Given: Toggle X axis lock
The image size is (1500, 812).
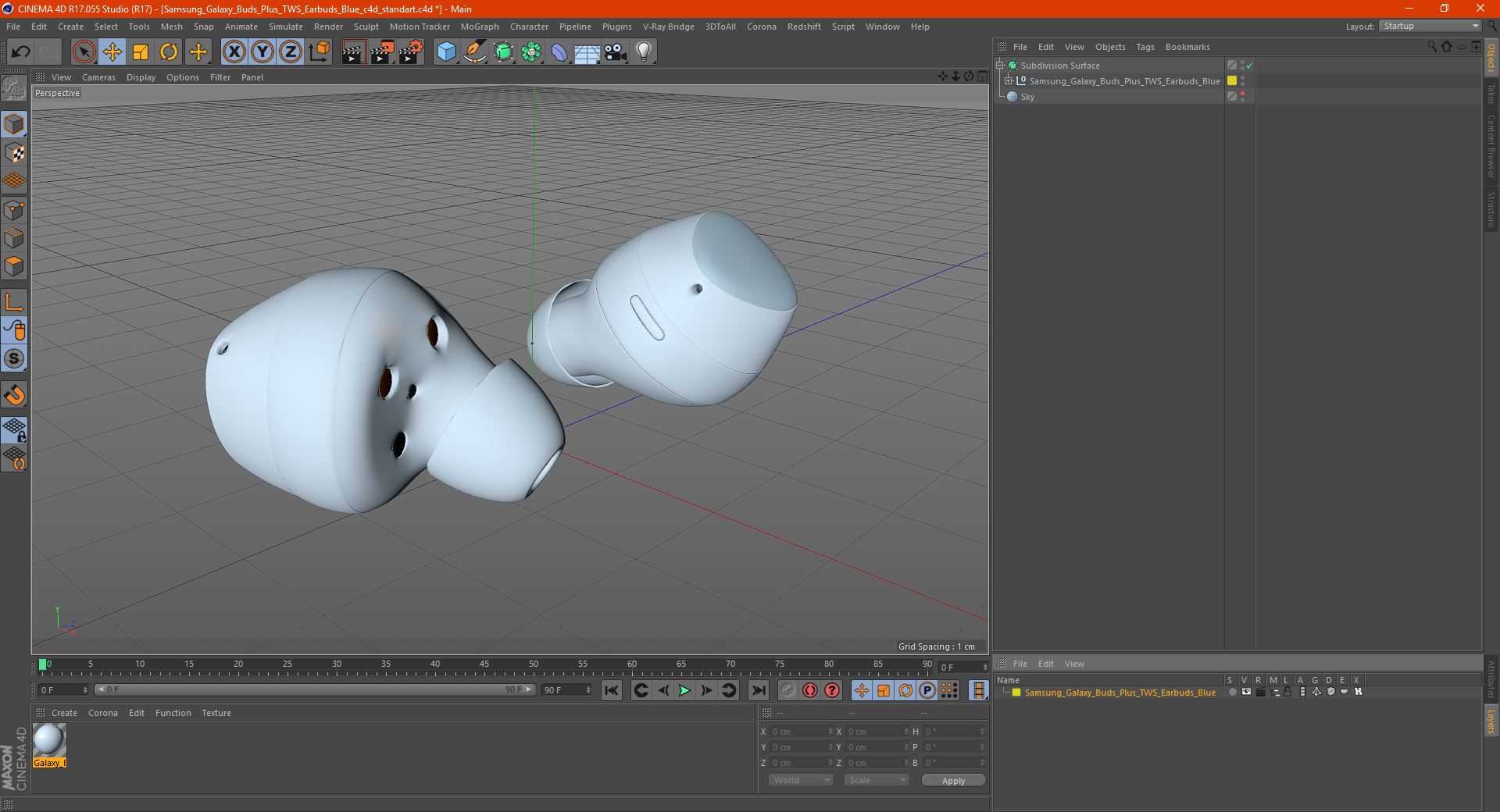Looking at the screenshot, I should coord(234,52).
